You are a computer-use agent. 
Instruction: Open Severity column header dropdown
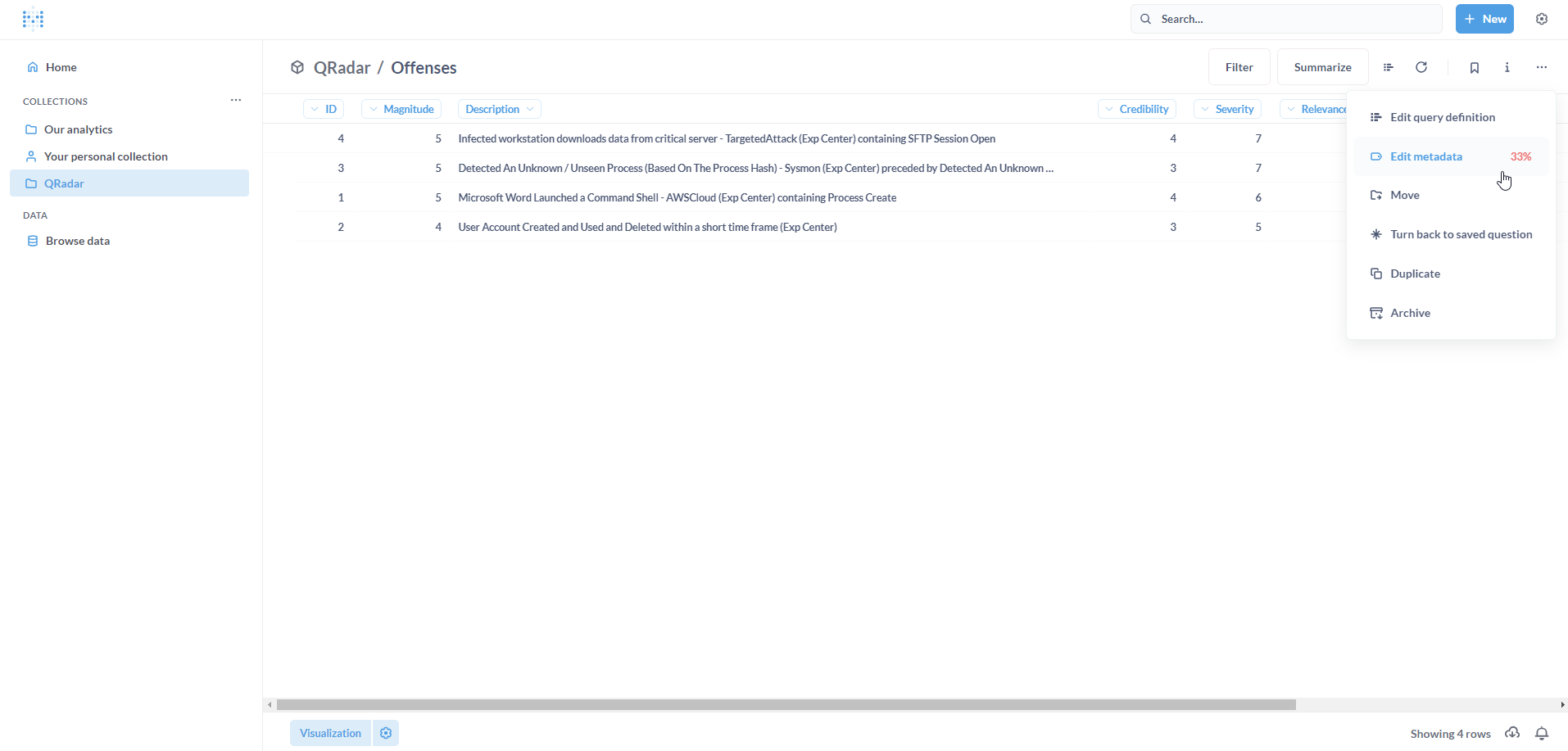point(1227,109)
